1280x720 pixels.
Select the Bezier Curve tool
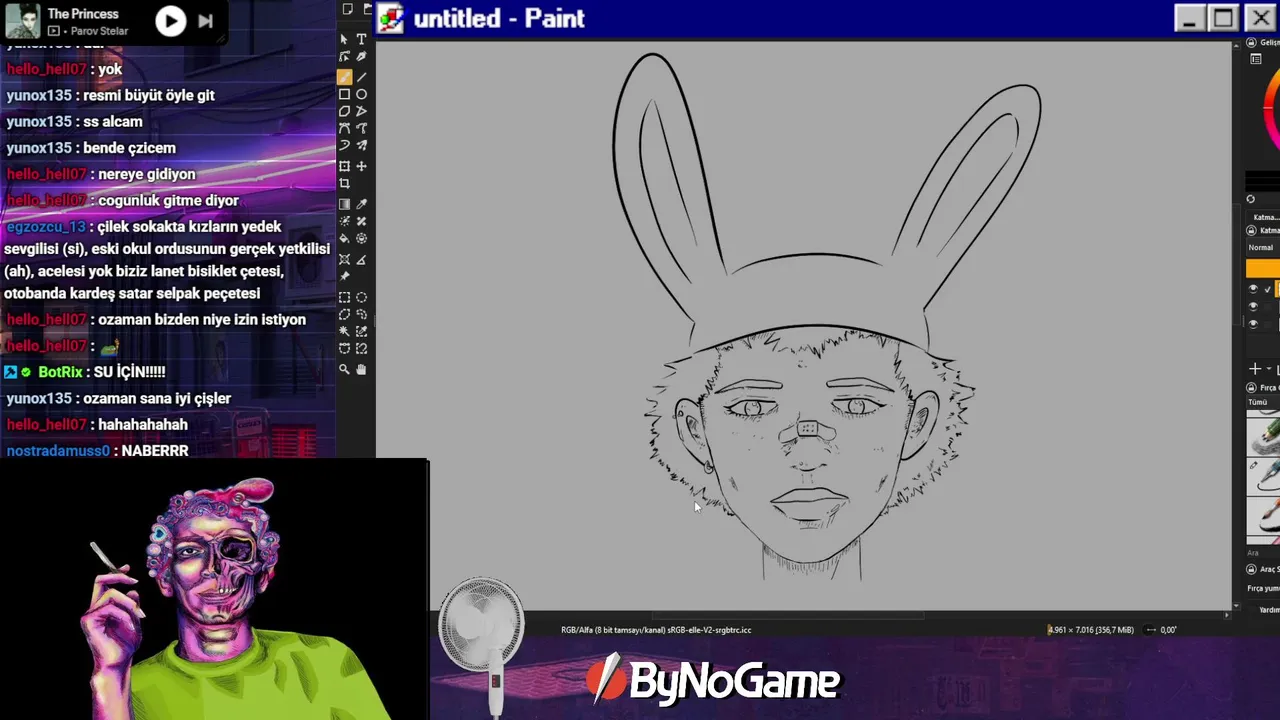(x=344, y=128)
